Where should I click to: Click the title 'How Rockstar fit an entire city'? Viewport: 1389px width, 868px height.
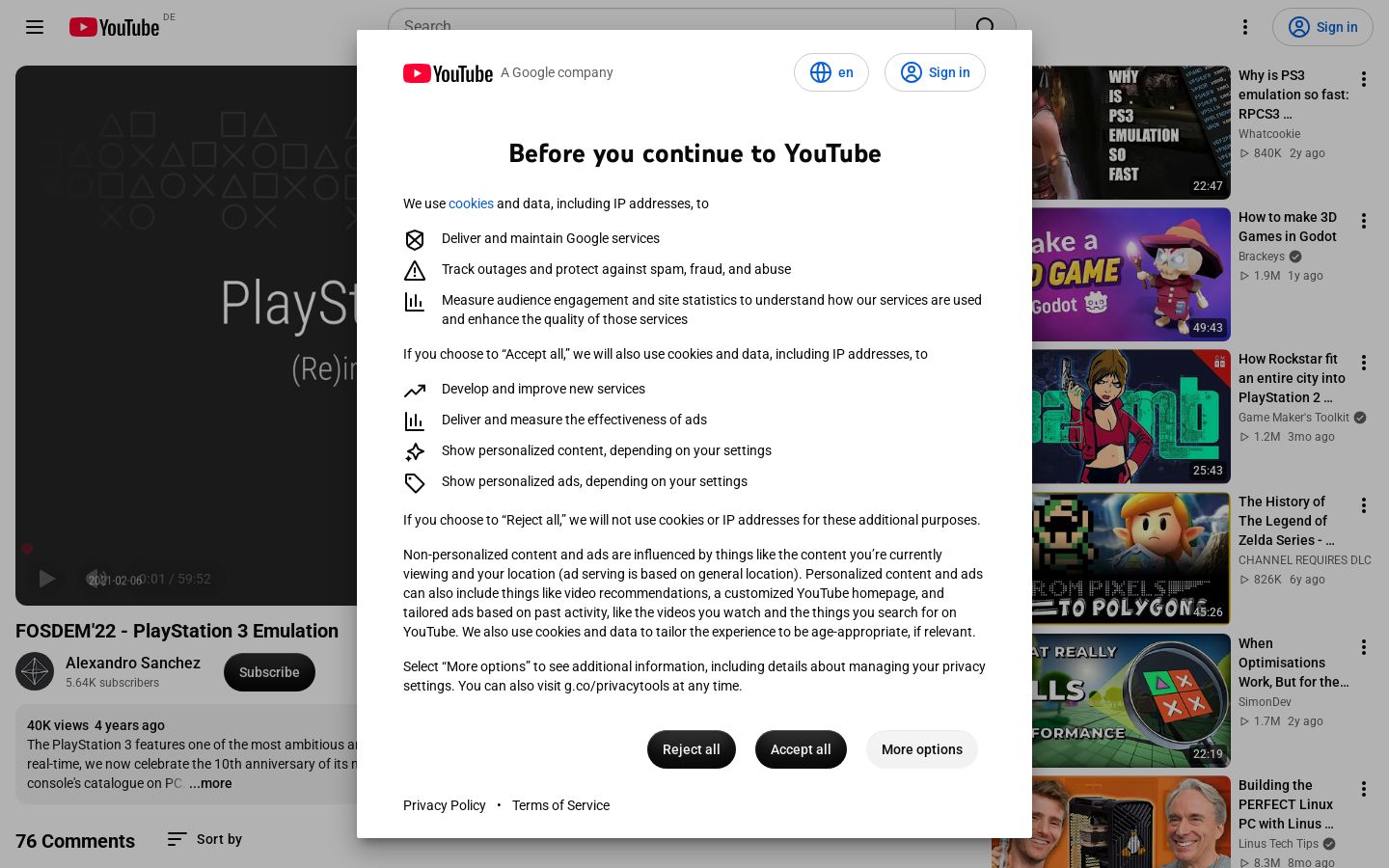point(1292,378)
